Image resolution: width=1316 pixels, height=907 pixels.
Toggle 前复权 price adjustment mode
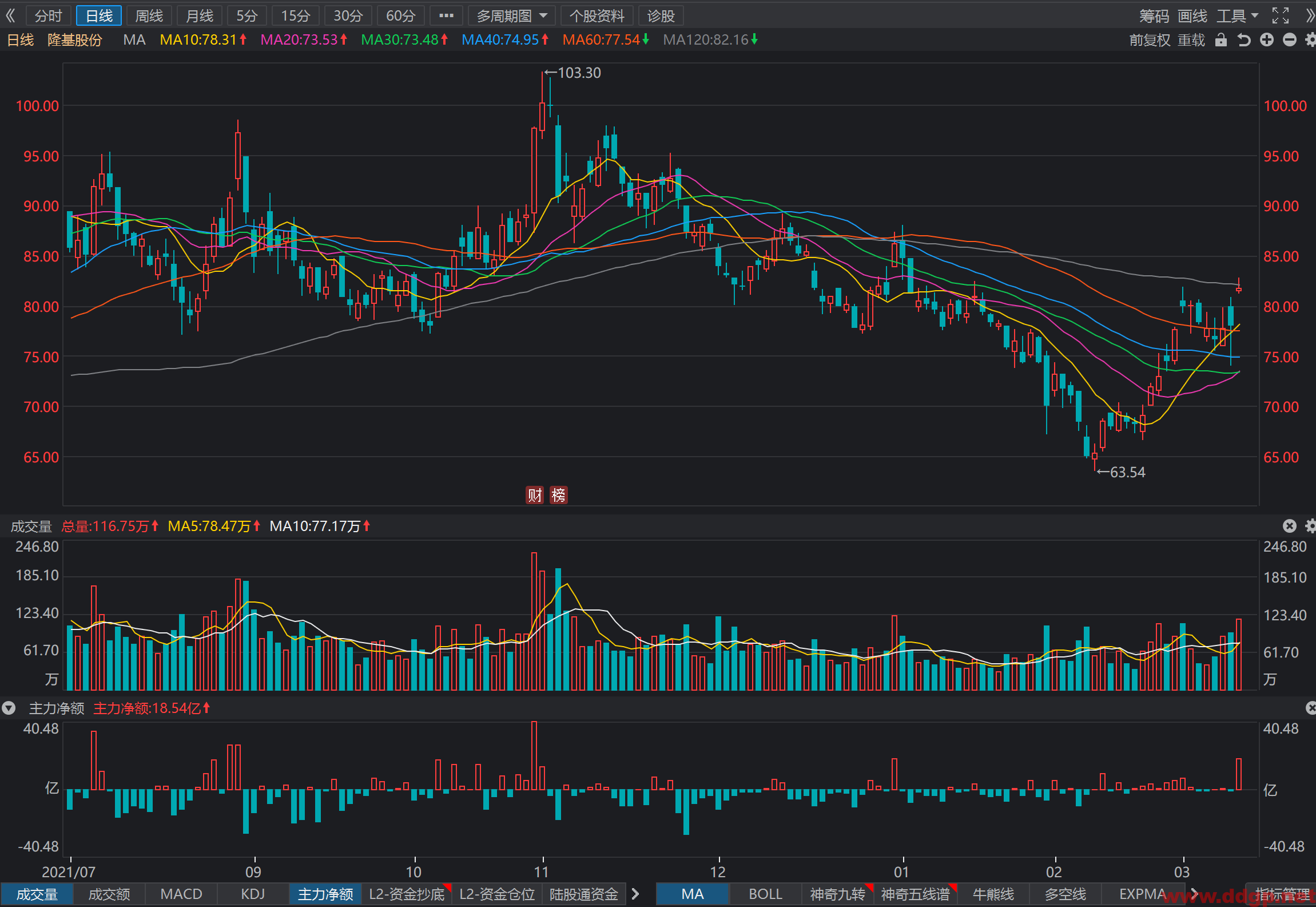click(x=1150, y=39)
